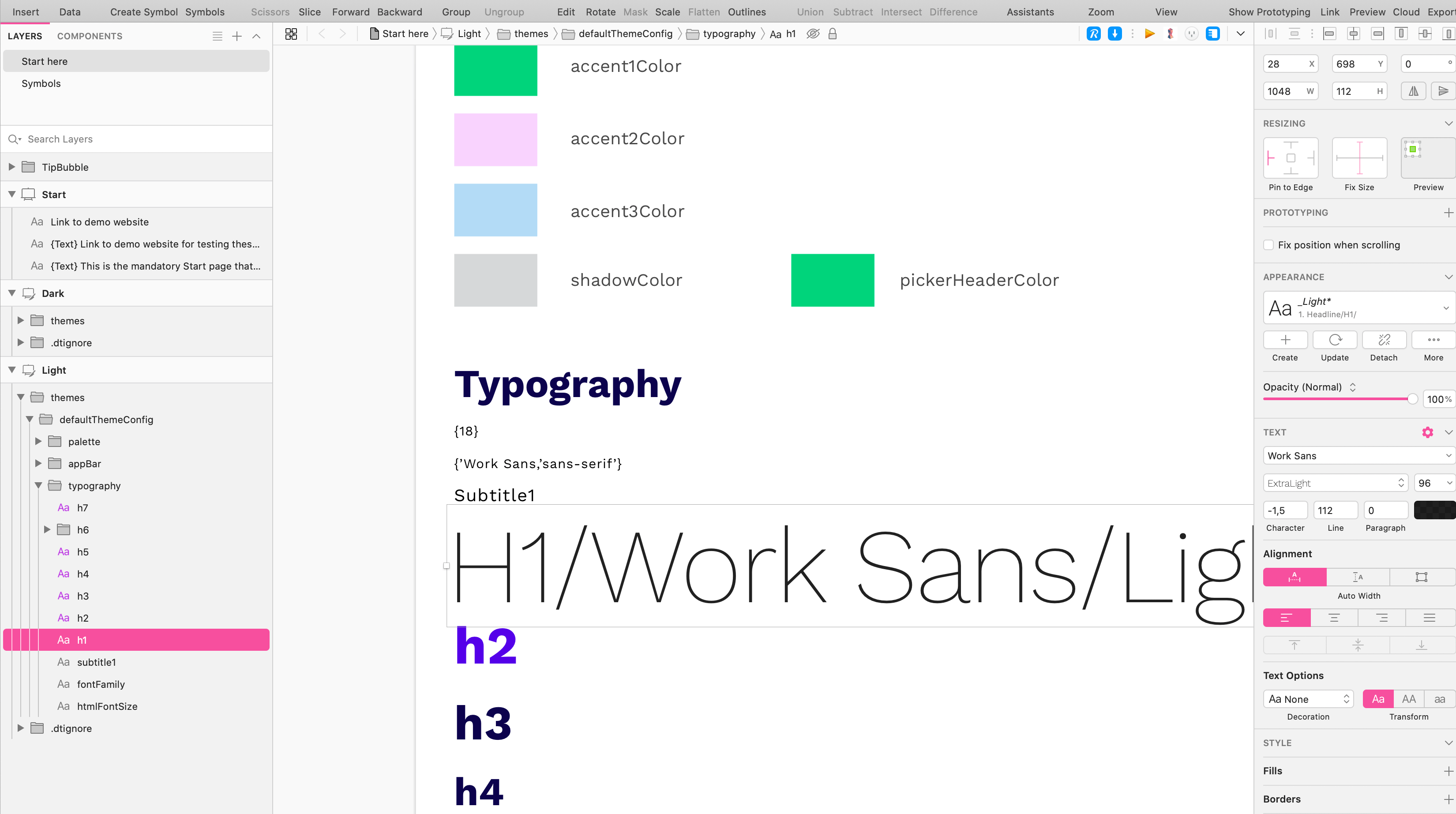Align the layer horizontally to center
This screenshot has height=814, width=1456.
[x=1353, y=34]
